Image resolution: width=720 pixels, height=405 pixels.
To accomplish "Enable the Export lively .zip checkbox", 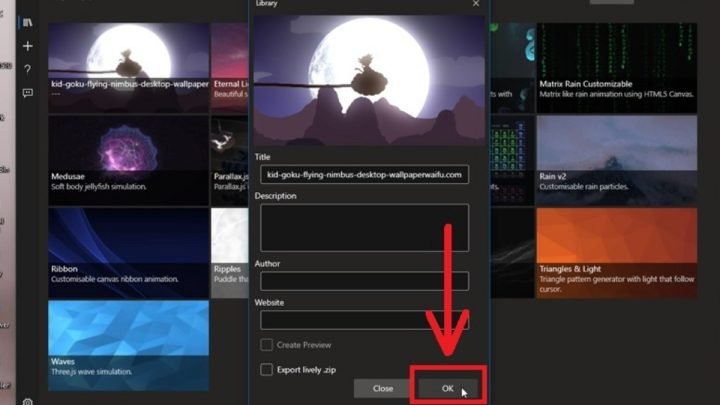I will click(x=267, y=369).
